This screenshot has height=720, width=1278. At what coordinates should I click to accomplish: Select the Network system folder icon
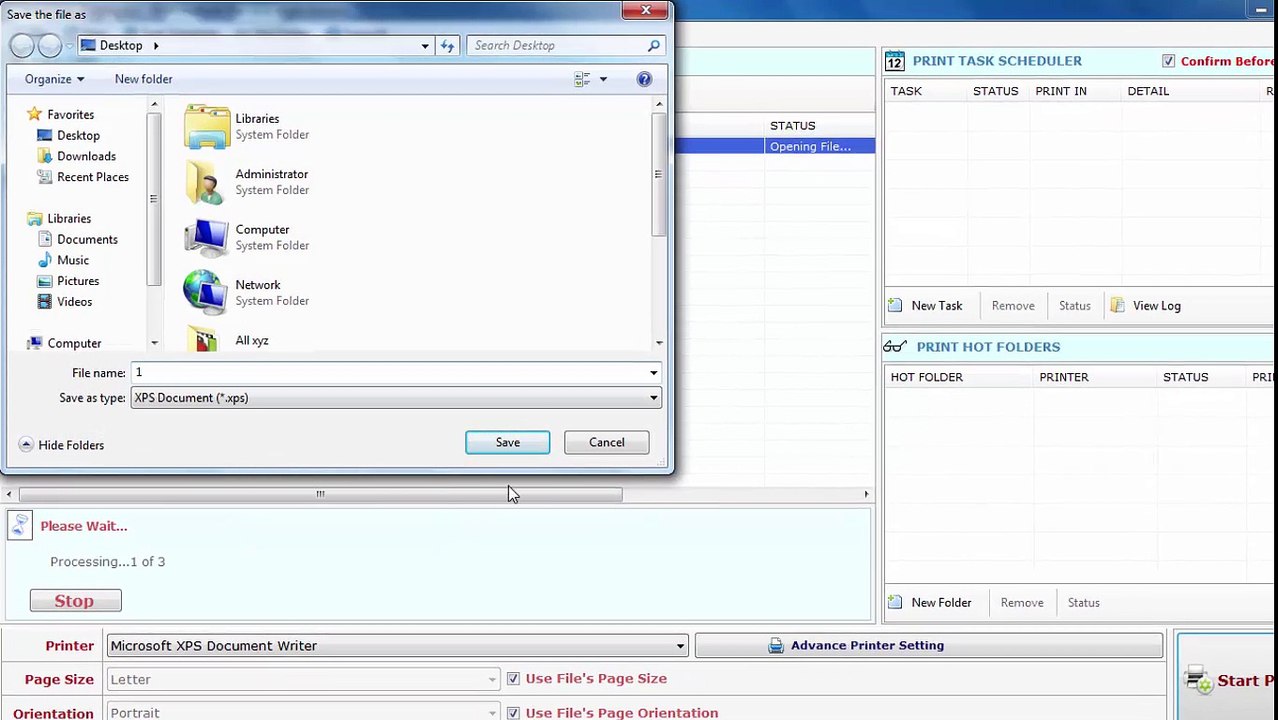coord(207,293)
